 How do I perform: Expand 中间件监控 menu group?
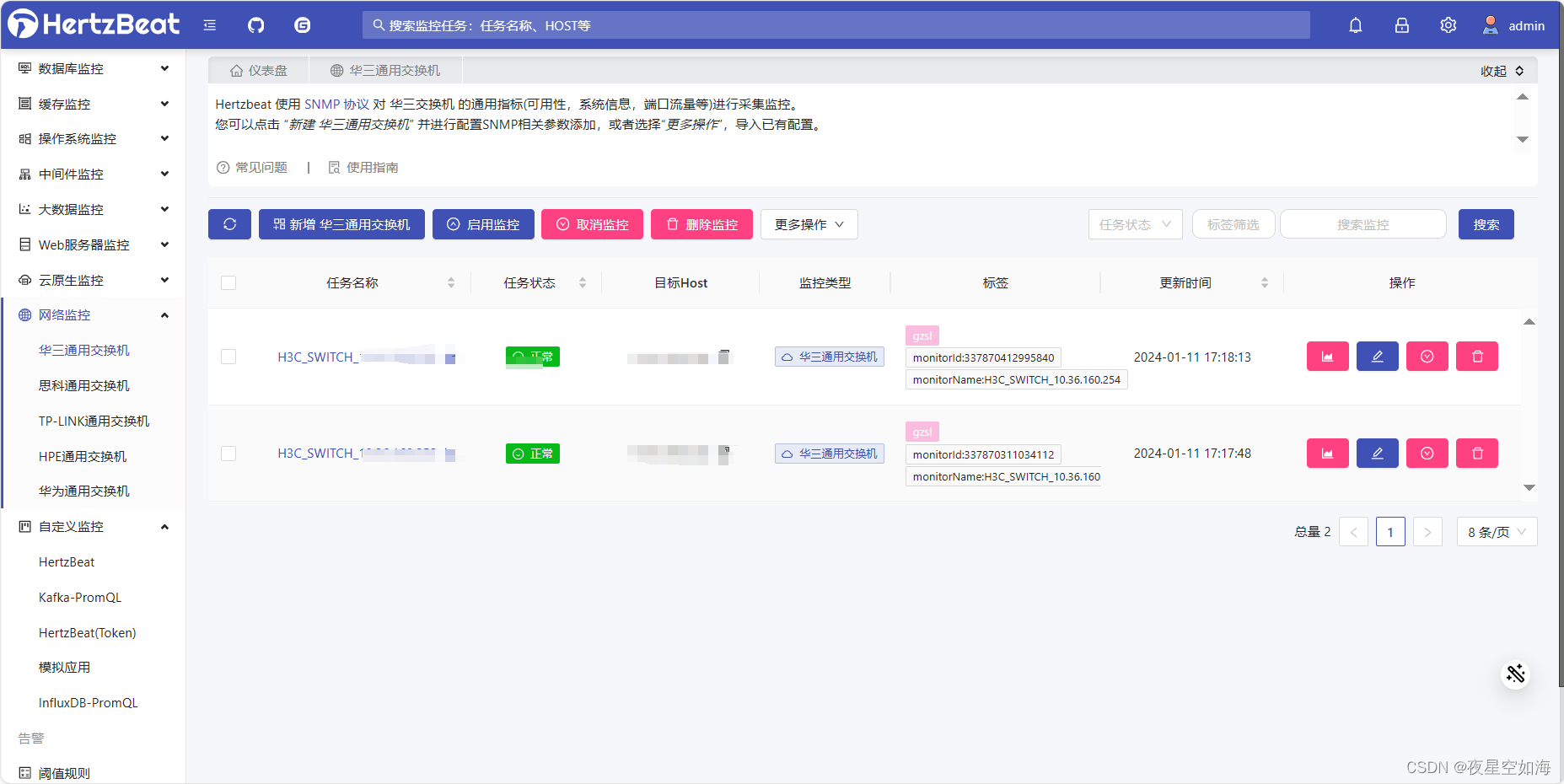pyautogui.click(x=94, y=174)
